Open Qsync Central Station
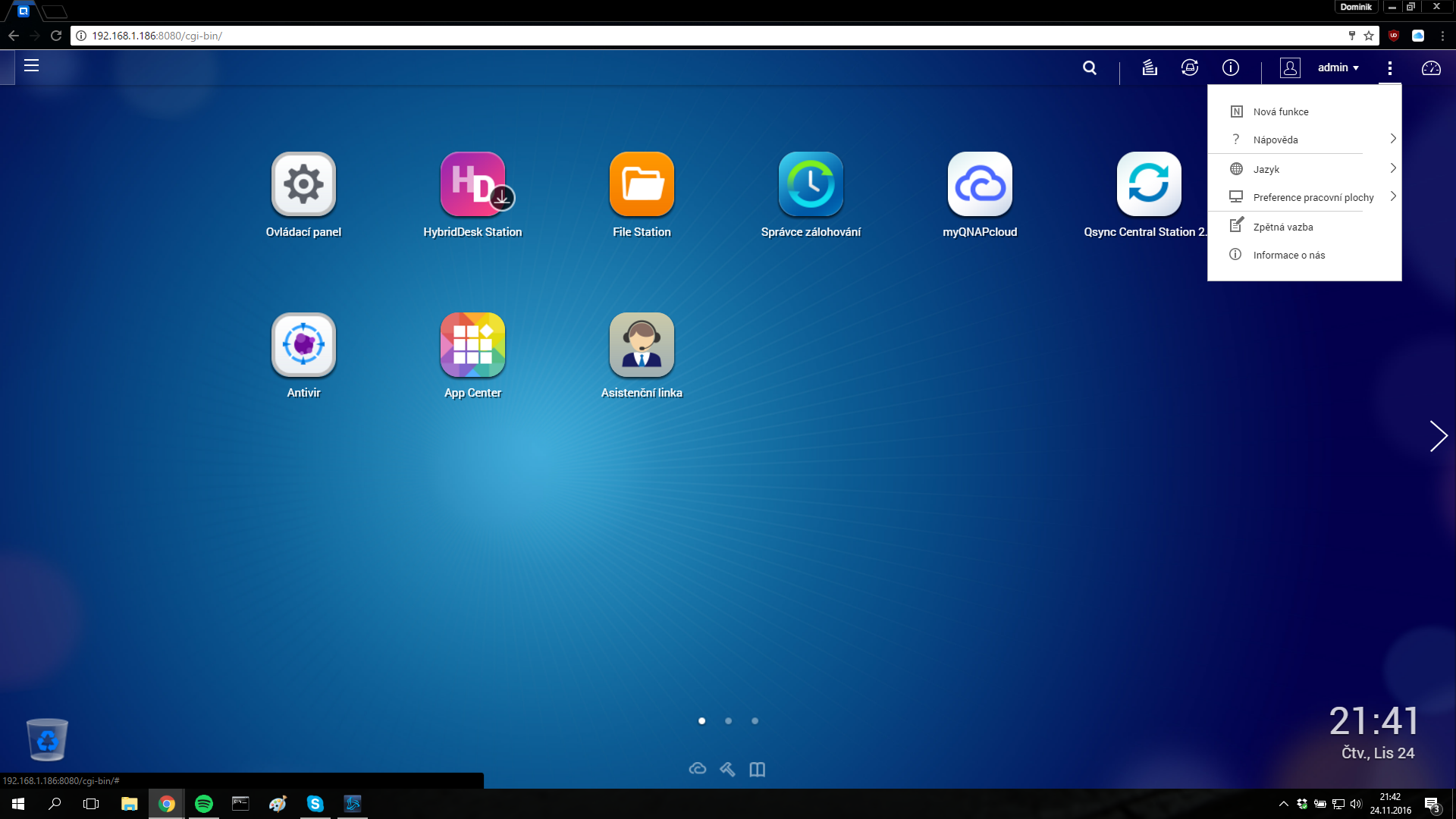The image size is (1456, 819). tap(1148, 184)
